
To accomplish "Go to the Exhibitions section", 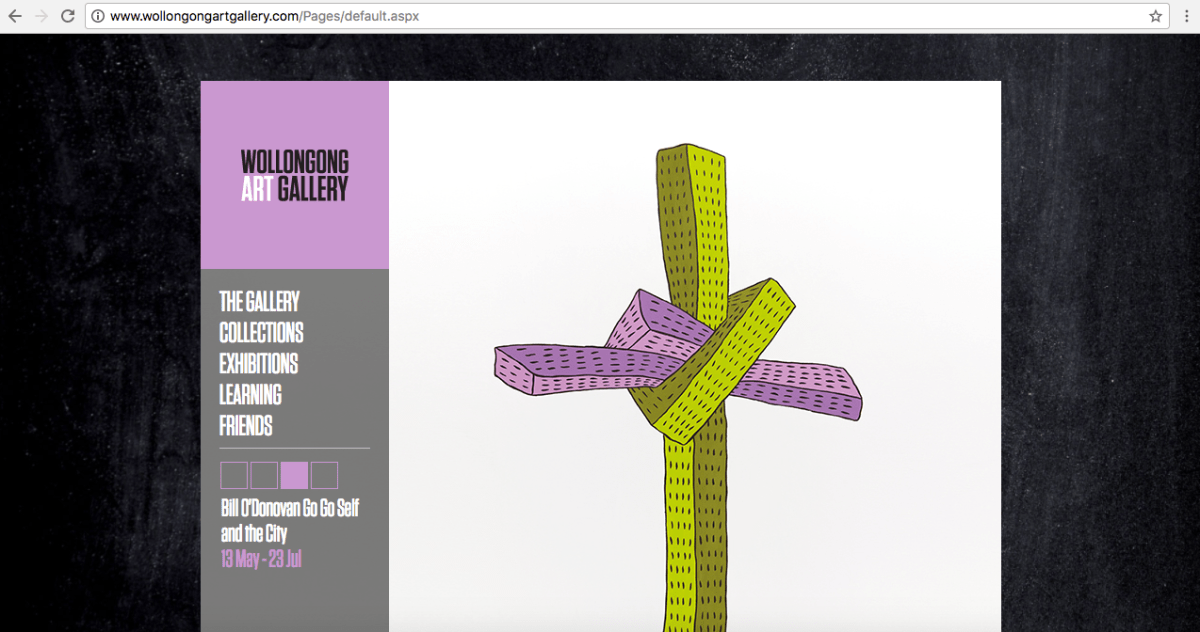I will tap(258, 364).
